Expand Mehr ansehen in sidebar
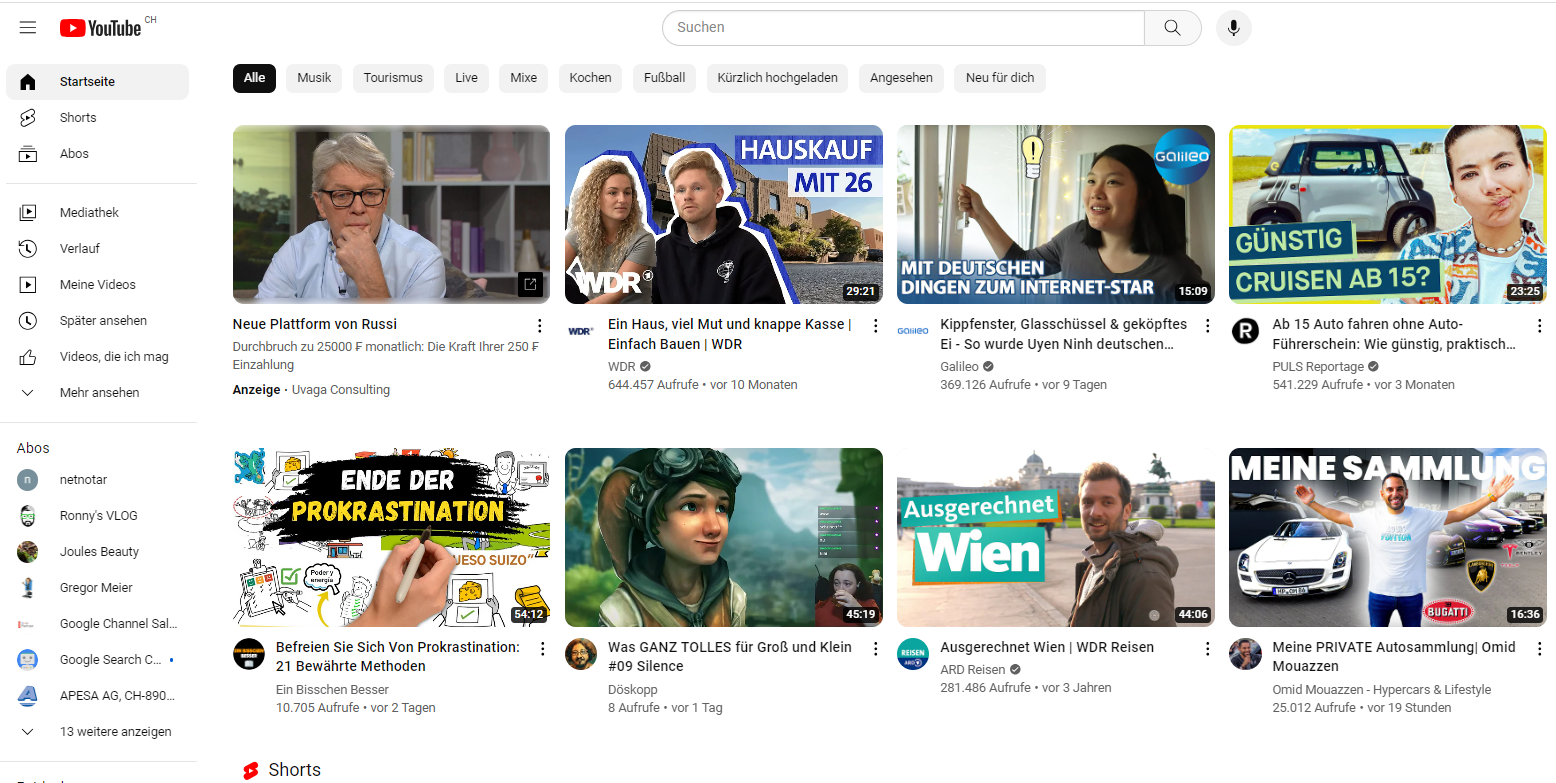This screenshot has height=783, width=1556. pos(97,393)
